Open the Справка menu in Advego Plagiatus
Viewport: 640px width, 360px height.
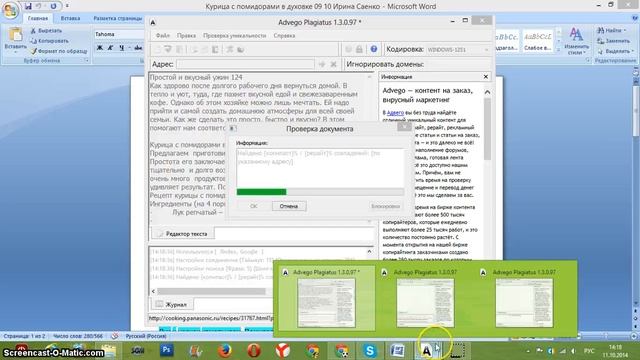(x=284, y=36)
